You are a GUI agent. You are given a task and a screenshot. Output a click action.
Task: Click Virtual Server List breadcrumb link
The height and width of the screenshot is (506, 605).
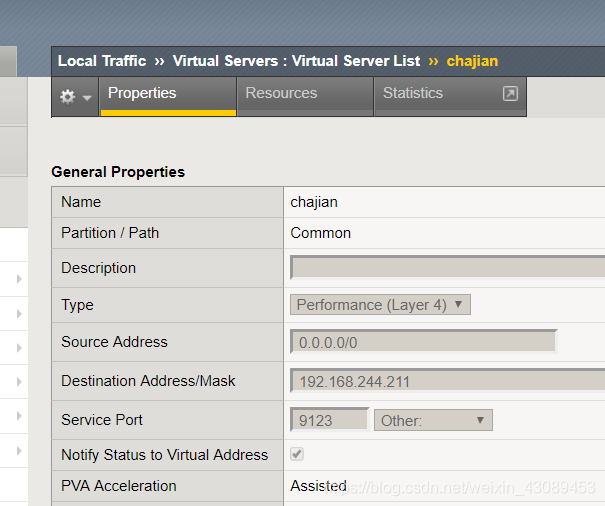pos(356,61)
